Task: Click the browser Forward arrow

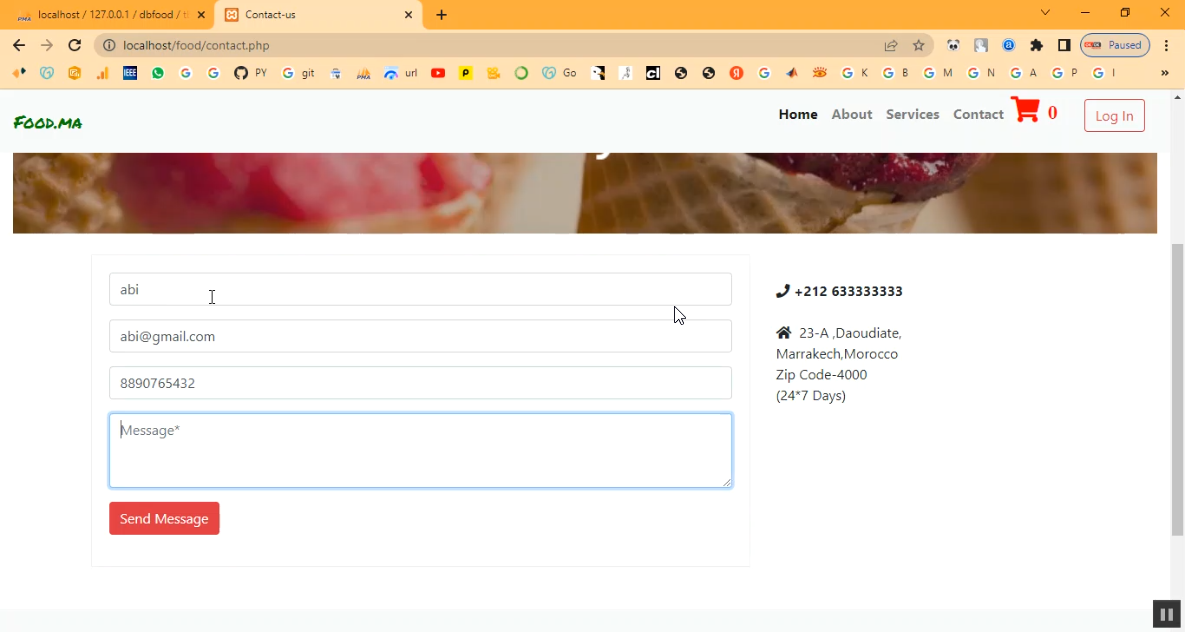Action: pyautogui.click(x=47, y=45)
